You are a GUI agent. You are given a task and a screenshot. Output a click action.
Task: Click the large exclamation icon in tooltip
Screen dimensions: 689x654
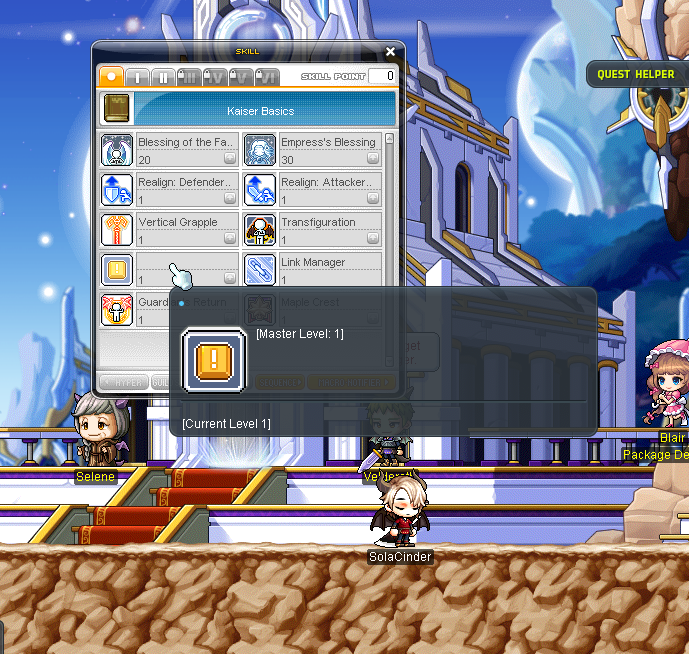[x=214, y=360]
